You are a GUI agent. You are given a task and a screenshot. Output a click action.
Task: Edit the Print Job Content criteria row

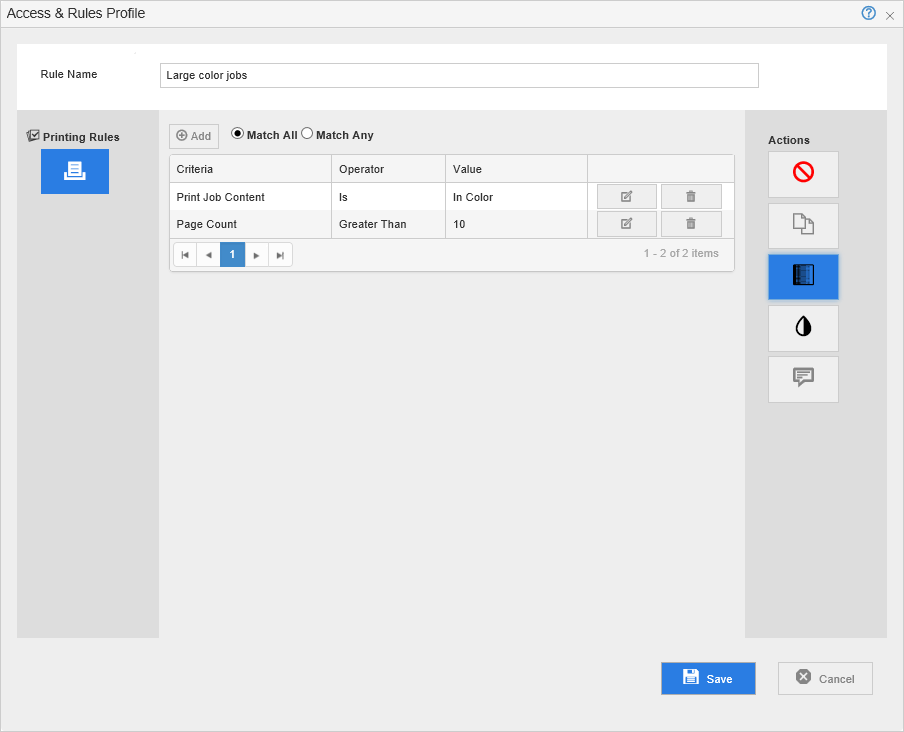pos(627,197)
